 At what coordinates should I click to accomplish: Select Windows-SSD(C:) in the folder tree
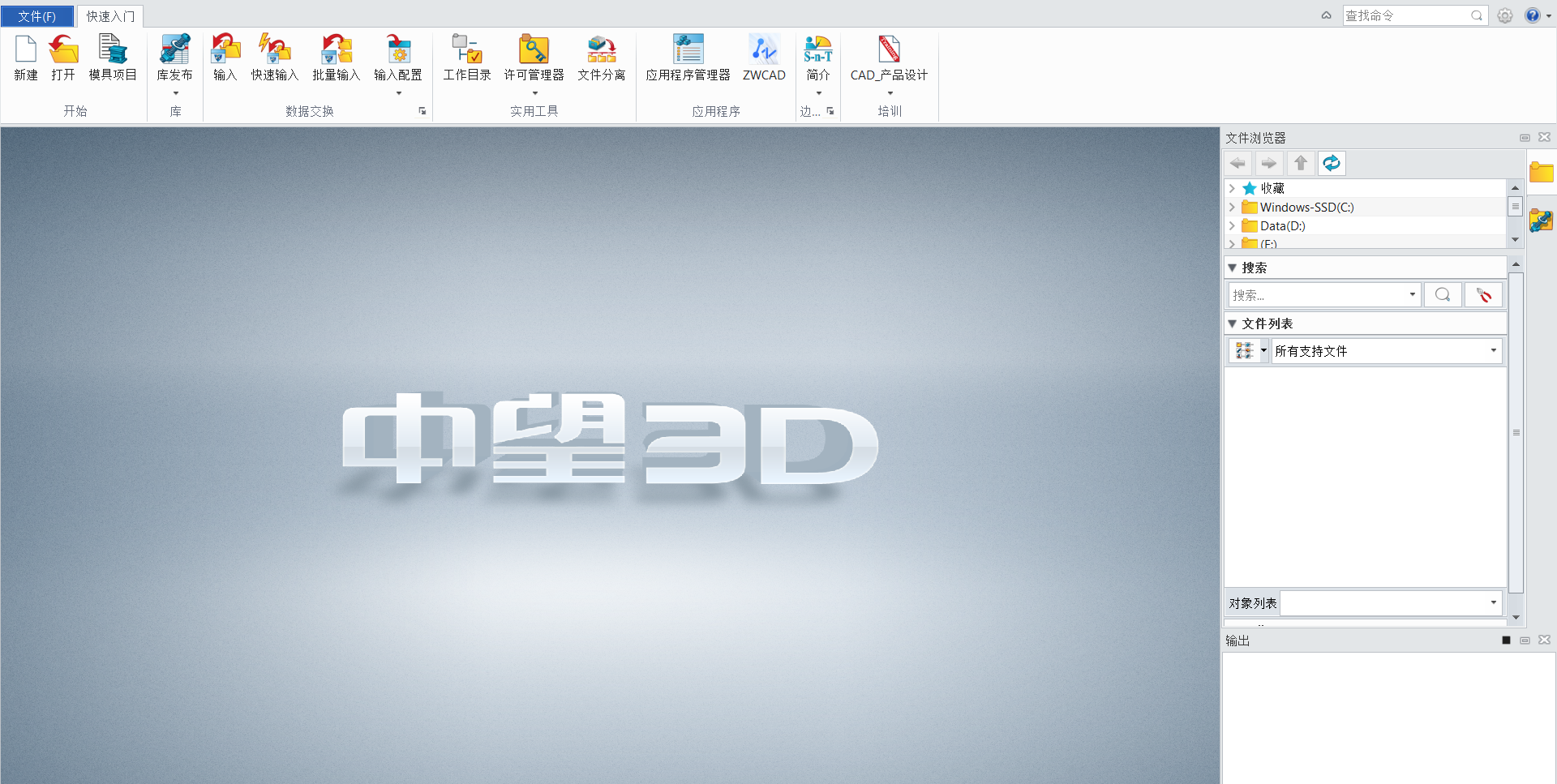coord(1306,207)
